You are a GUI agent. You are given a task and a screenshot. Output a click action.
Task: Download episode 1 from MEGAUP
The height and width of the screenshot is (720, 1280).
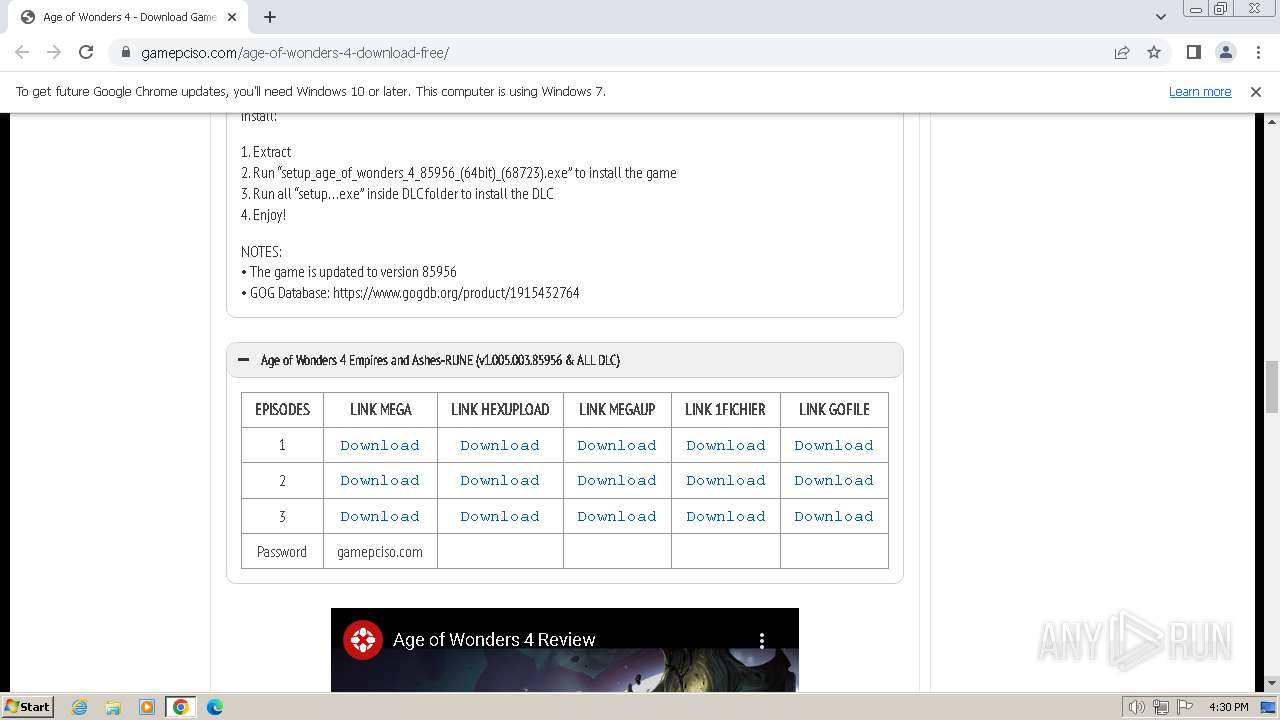point(617,445)
